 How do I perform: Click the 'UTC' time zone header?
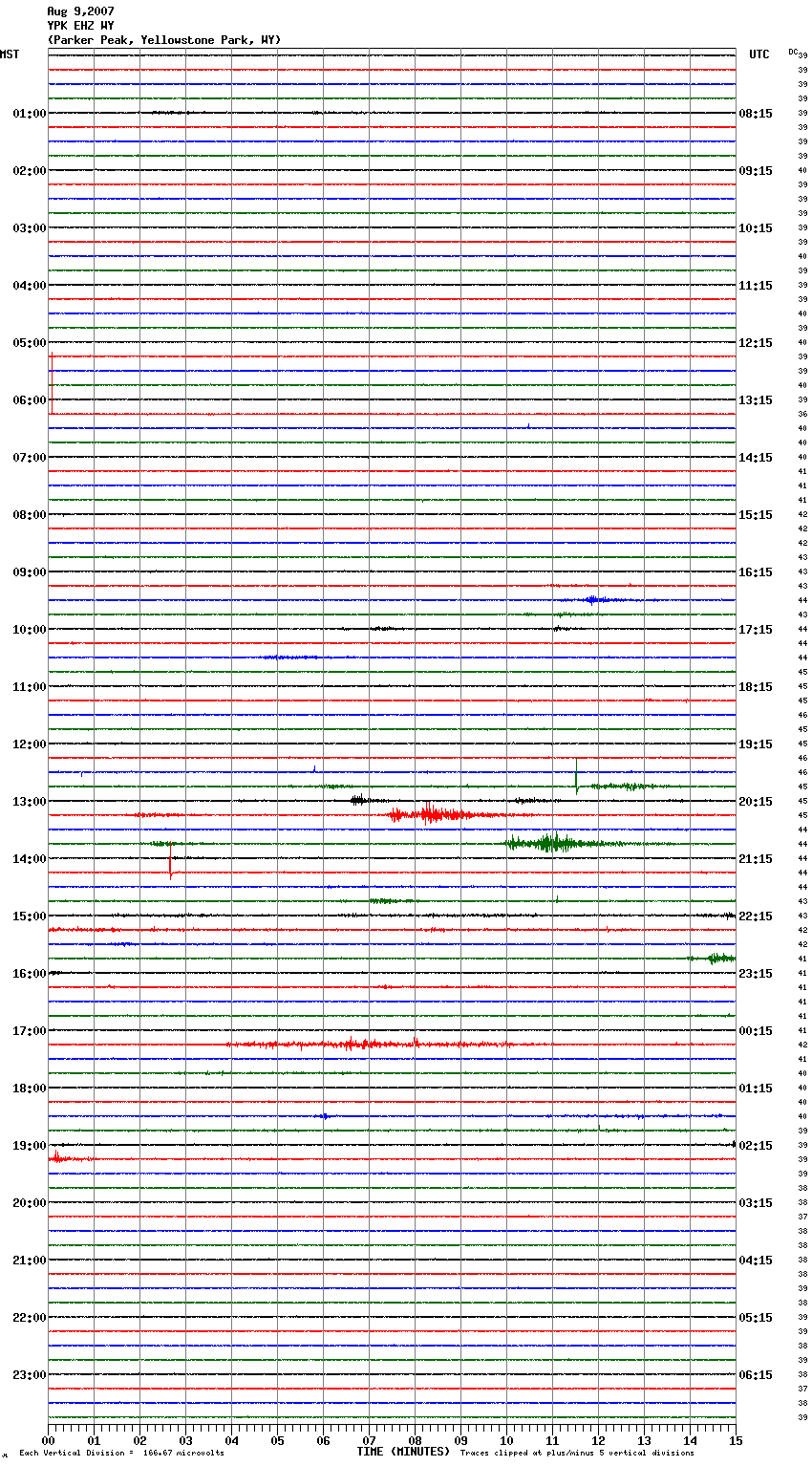tap(759, 54)
